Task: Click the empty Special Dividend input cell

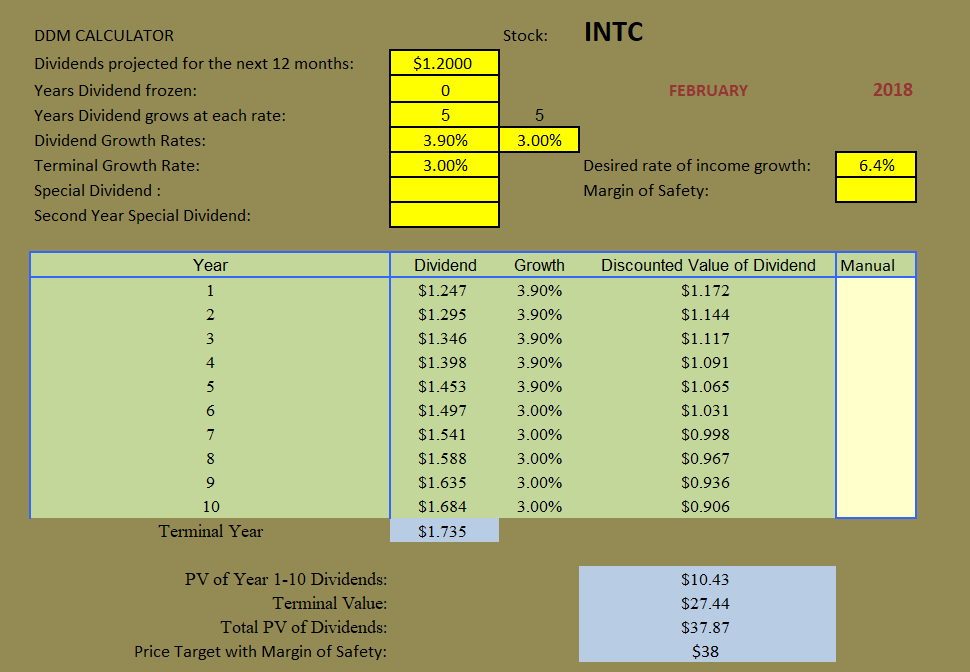Action: [x=444, y=190]
